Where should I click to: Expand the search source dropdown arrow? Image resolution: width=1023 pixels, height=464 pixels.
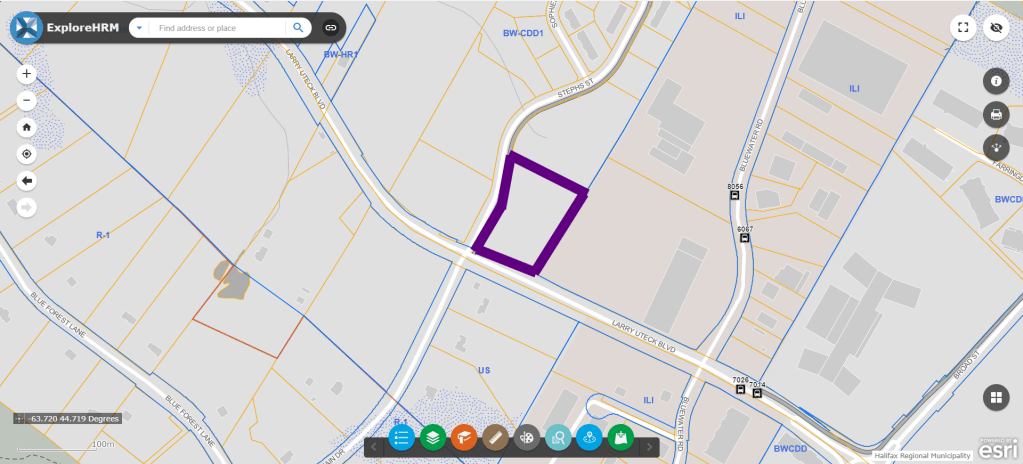coord(140,28)
